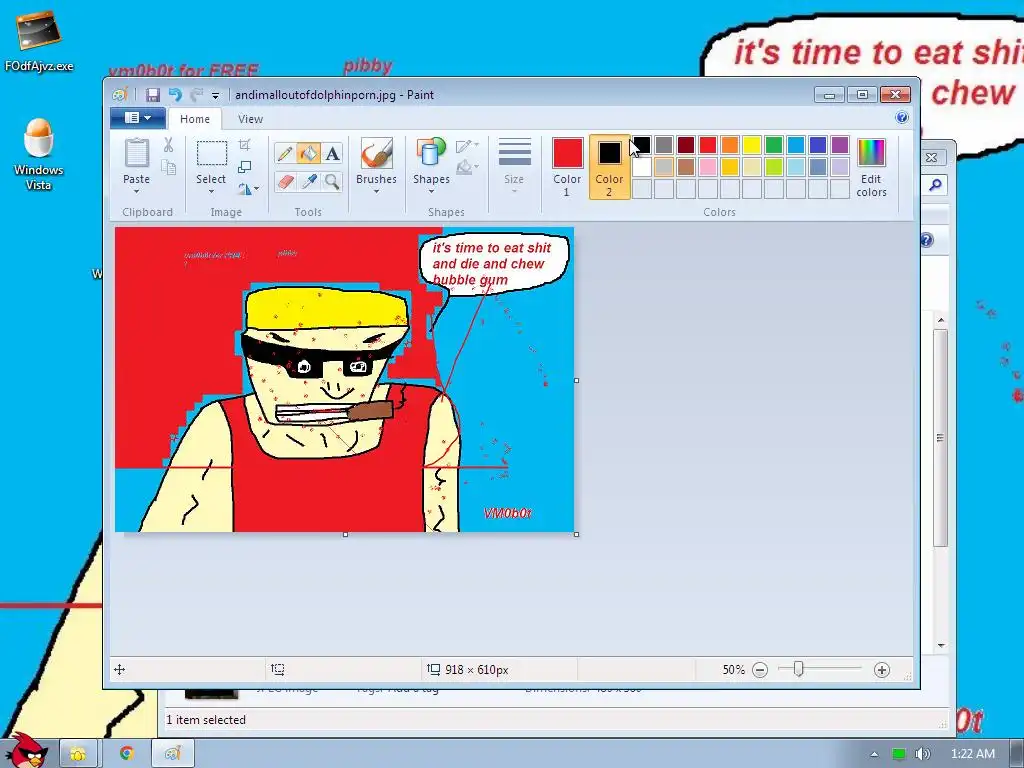
Task: Click the 1:22 AM taskbar clock
Action: point(972,754)
